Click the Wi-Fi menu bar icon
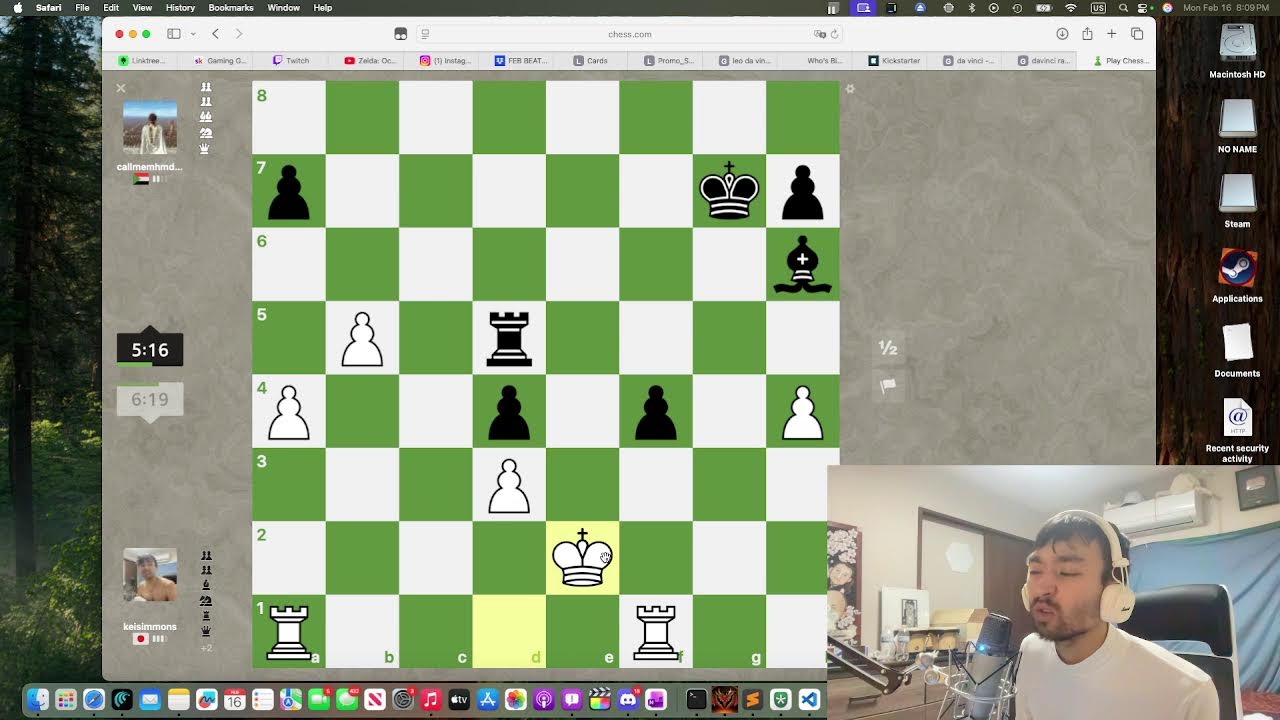 [x=1071, y=8]
